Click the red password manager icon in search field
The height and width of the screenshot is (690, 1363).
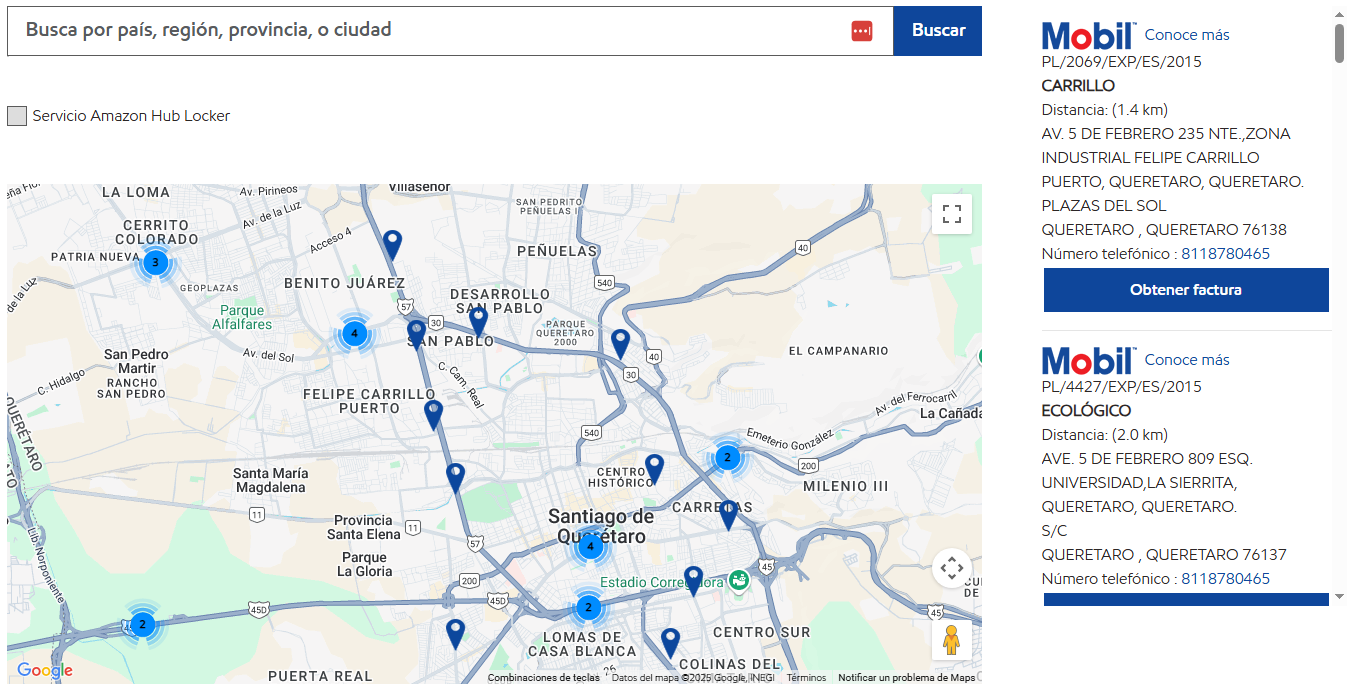(x=862, y=31)
